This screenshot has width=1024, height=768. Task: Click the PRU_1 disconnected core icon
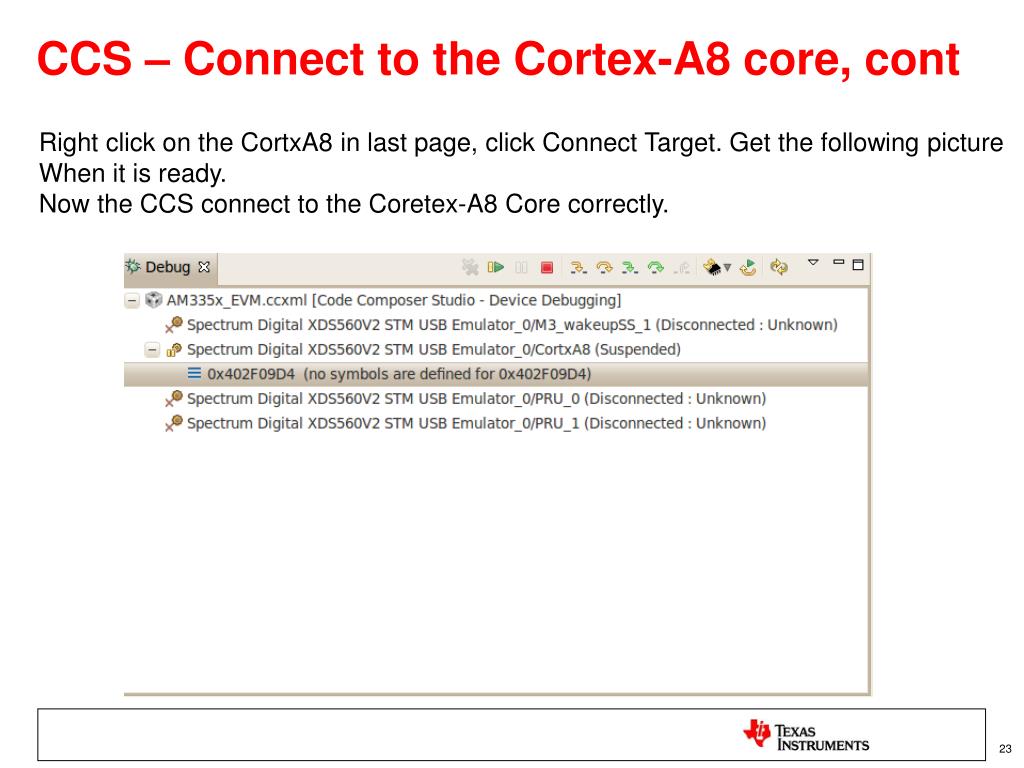(x=174, y=423)
